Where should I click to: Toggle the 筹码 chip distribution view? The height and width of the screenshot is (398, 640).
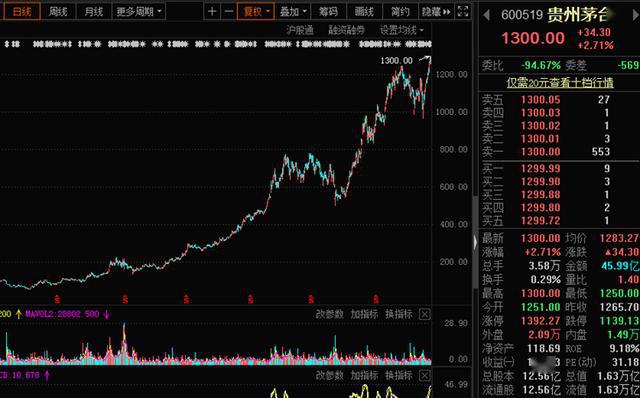[x=328, y=11]
